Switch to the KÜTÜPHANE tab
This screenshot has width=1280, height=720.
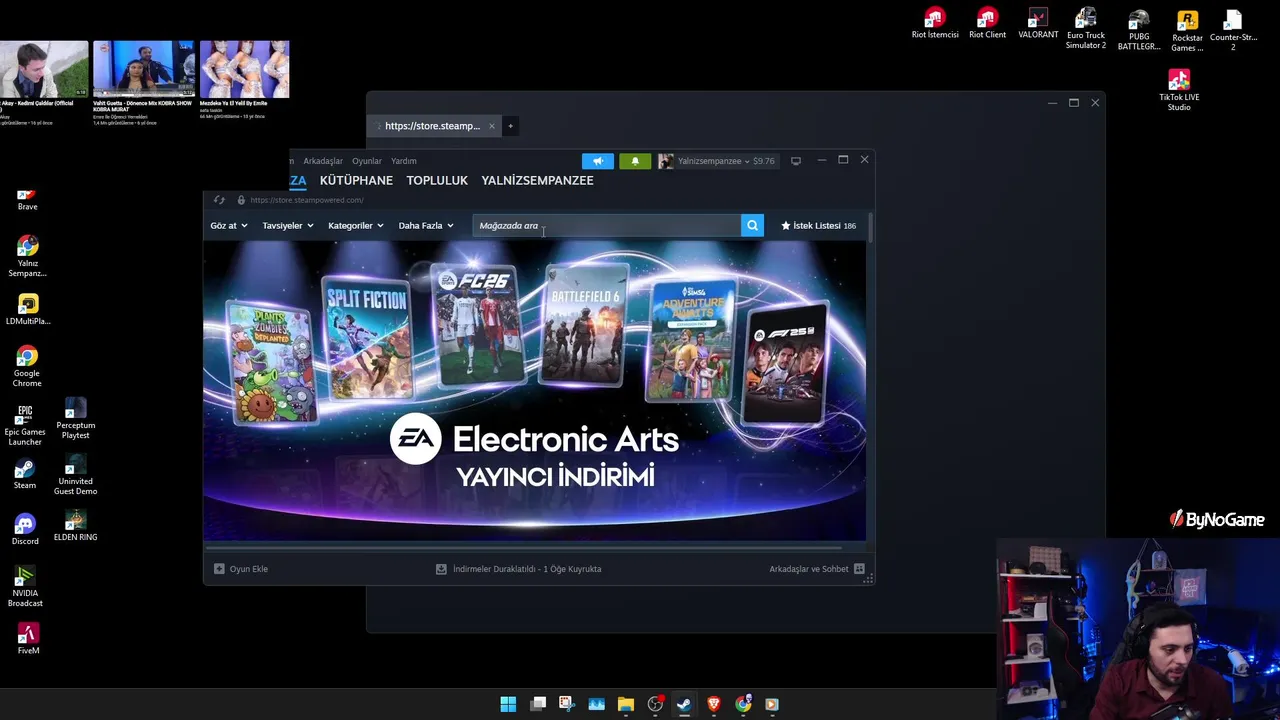pyautogui.click(x=356, y=181)
